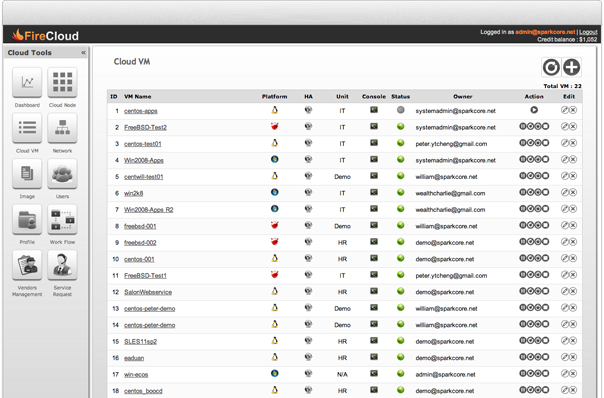Collapse the Cloud Tools panel
The height and width of the screenshot is (398, 604).
pos(83,53)
